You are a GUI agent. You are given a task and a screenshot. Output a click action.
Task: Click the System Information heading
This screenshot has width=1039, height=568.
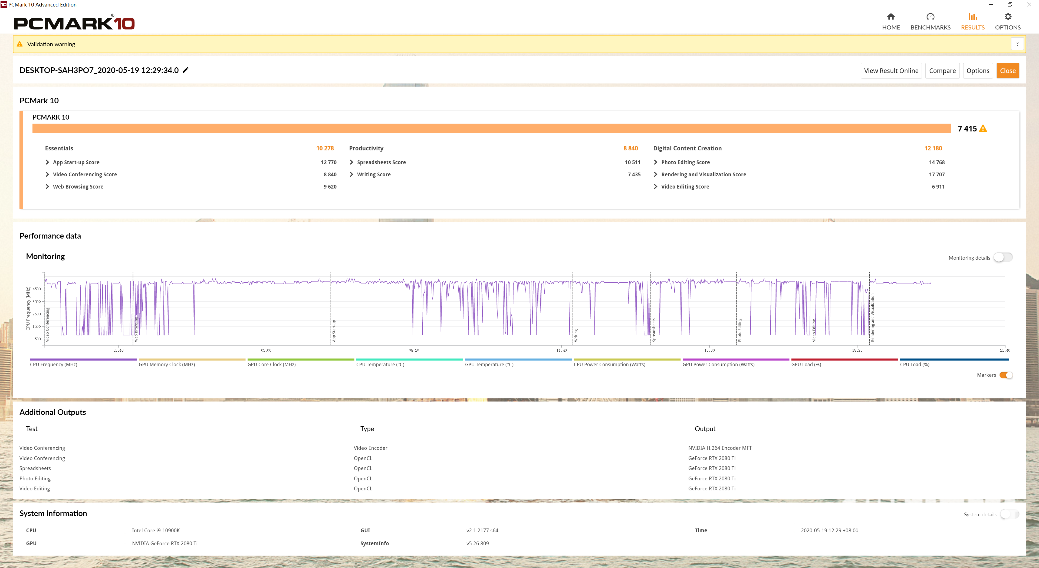(53, 514)
